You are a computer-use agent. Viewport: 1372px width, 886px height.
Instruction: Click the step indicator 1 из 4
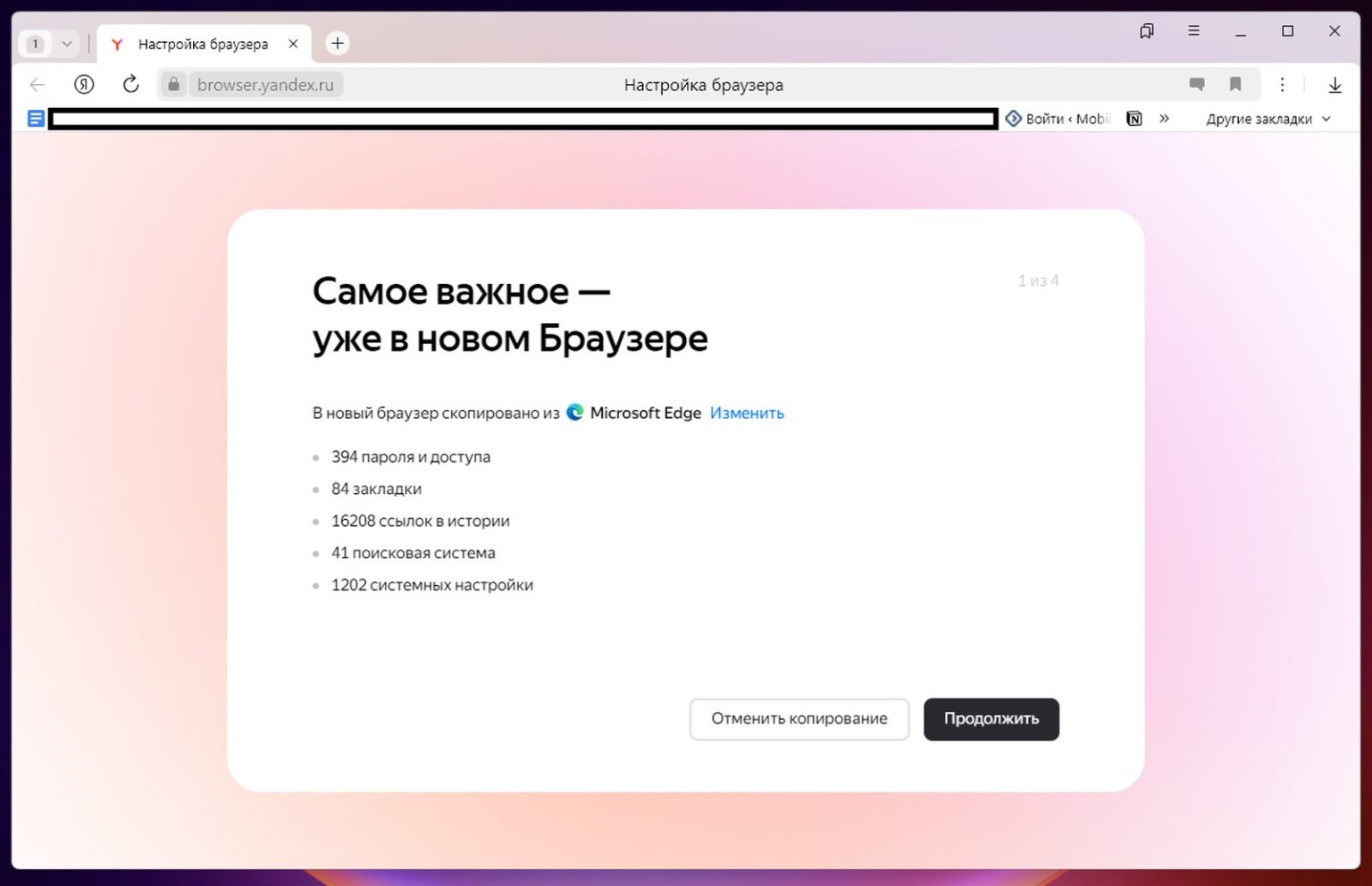coord(1039,280)
